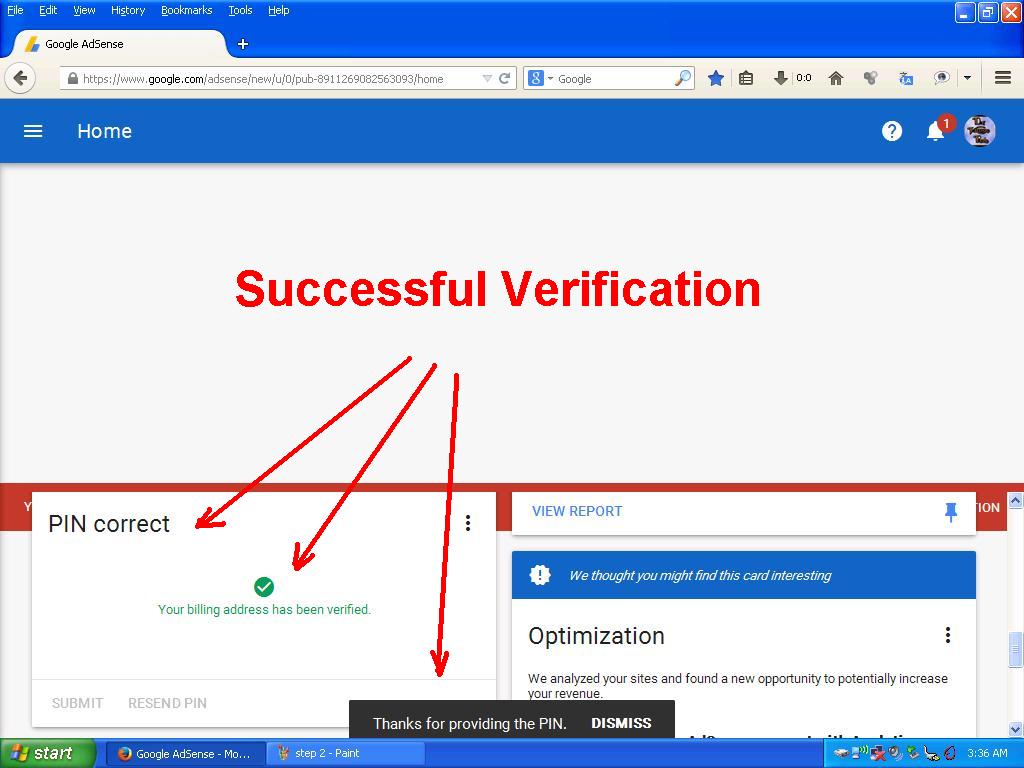Open the Edit menu
Viewport: 1024px width, 768px height.
click(48, 10)
